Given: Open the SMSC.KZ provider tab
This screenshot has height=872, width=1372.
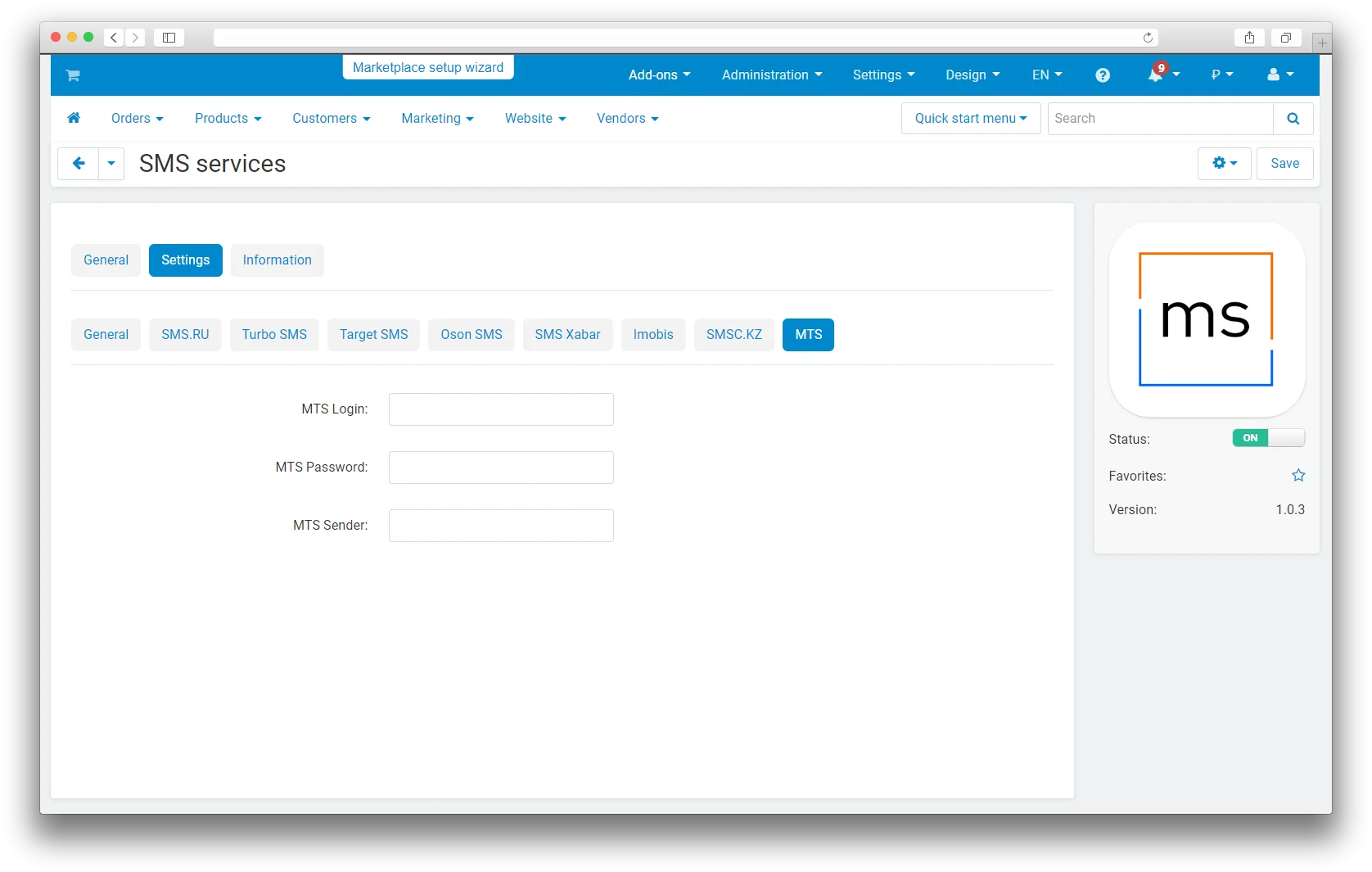Looking at the screenshot, I should coord(734,335).
